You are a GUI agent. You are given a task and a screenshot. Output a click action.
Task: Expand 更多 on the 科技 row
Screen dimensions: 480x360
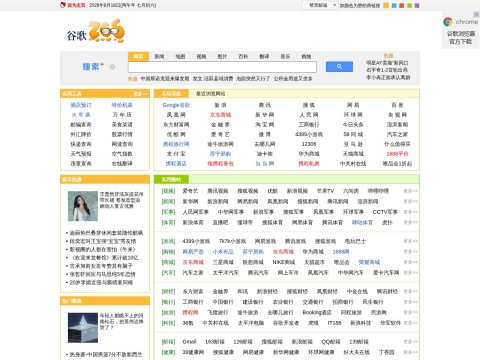410,323
